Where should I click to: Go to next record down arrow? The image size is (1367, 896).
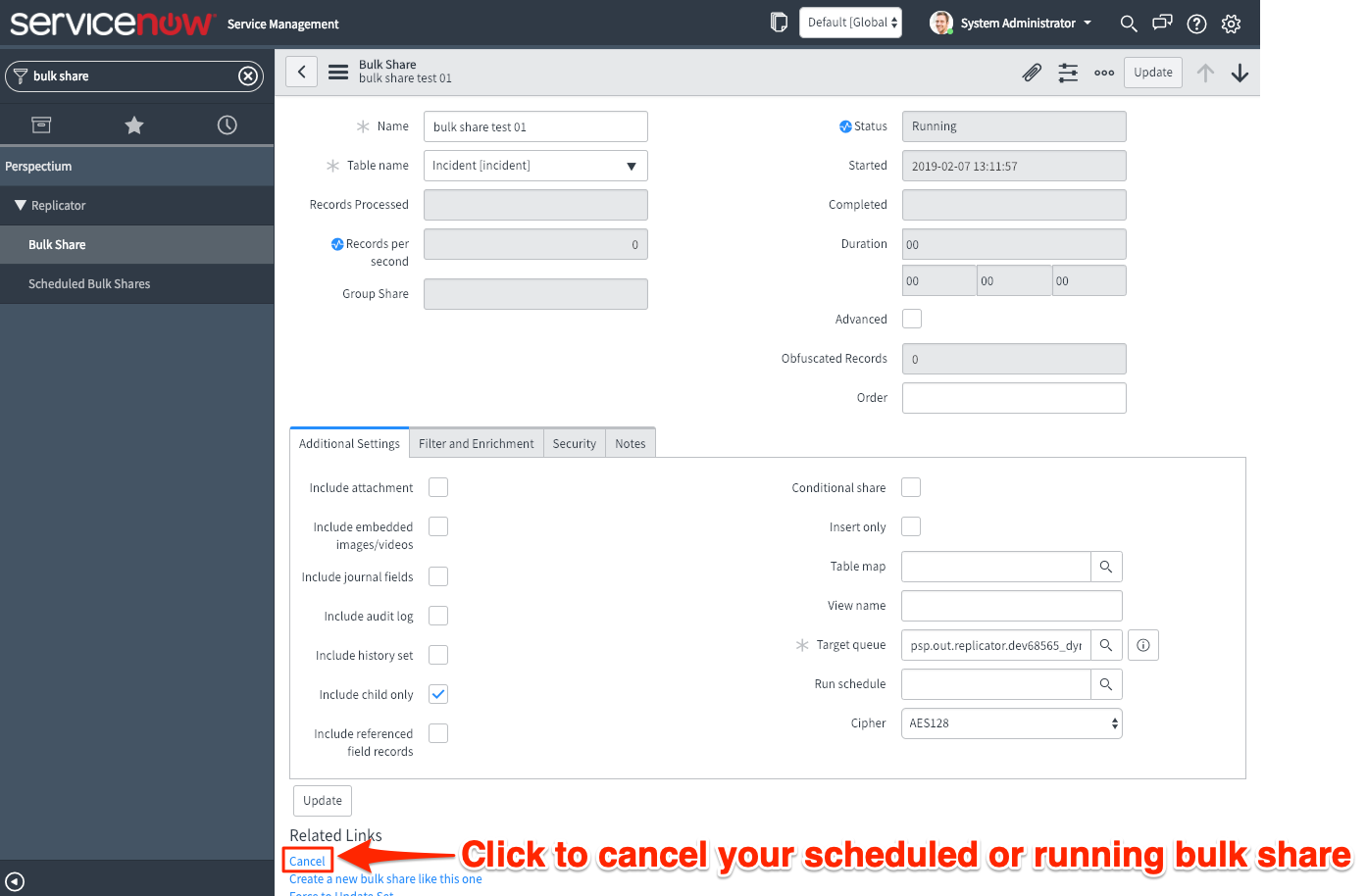[x=1240, y=73]
